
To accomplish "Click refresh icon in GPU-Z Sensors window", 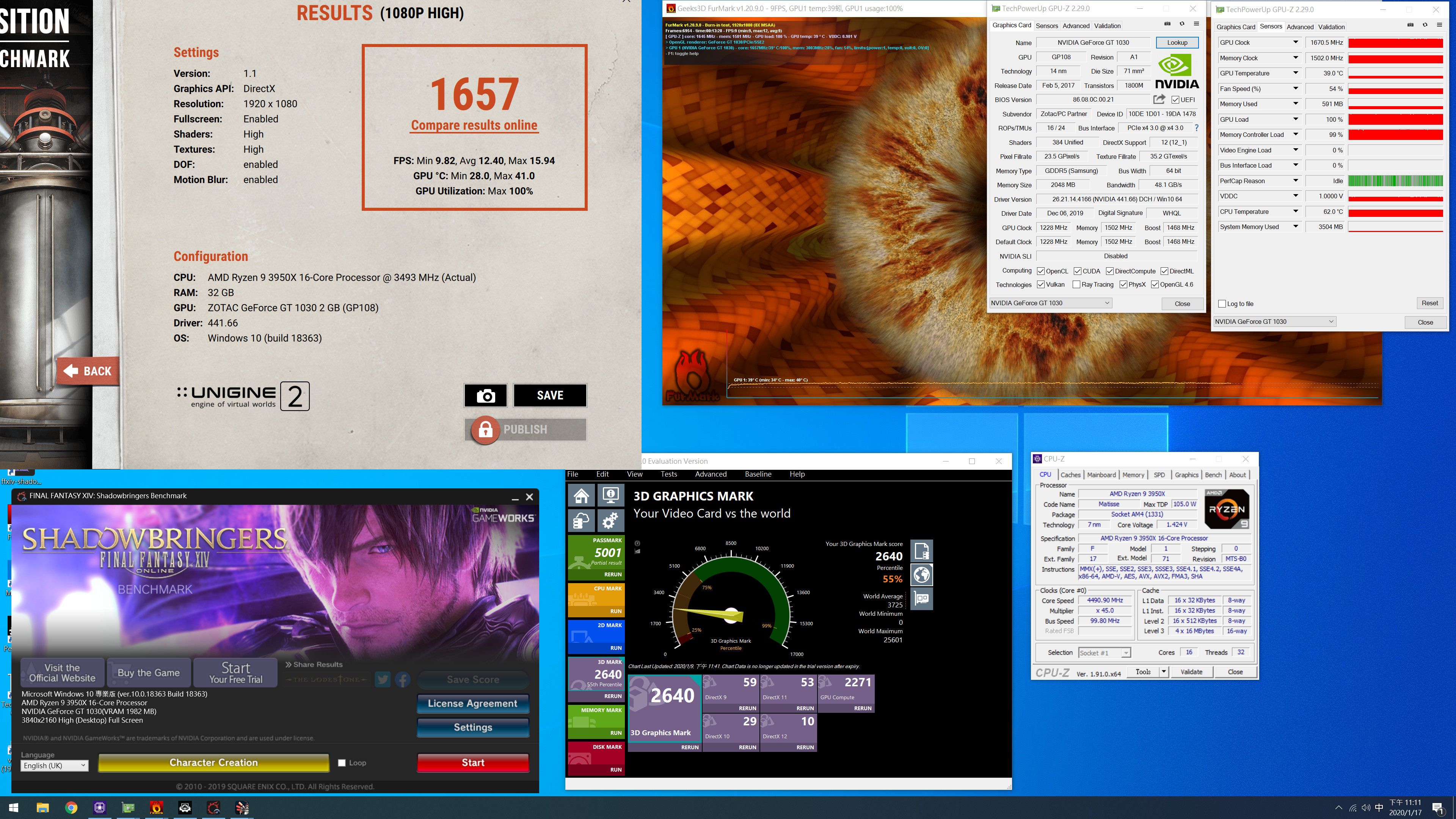I will [x=1425, y=25].
